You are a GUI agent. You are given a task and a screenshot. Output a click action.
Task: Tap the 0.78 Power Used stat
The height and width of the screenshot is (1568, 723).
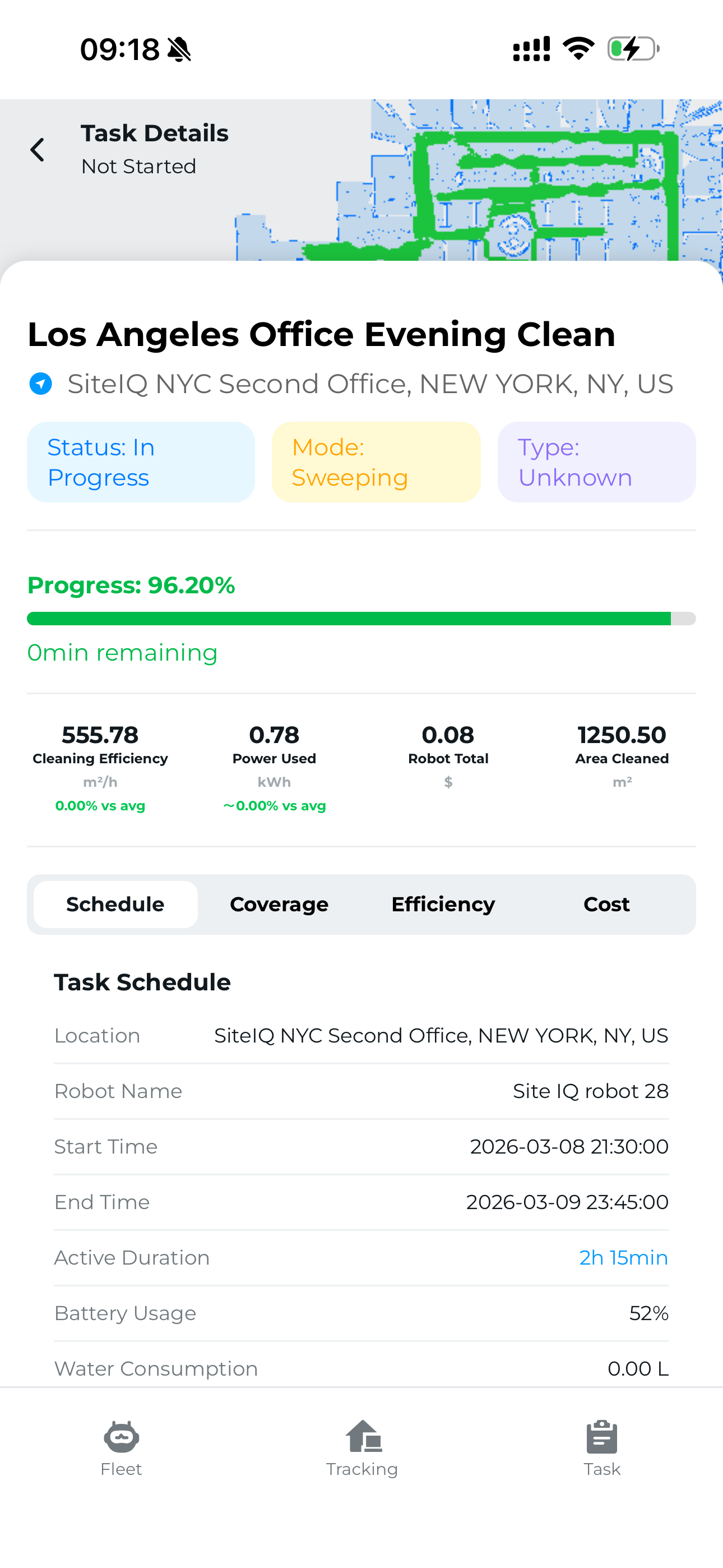click(x=275, y=769)
